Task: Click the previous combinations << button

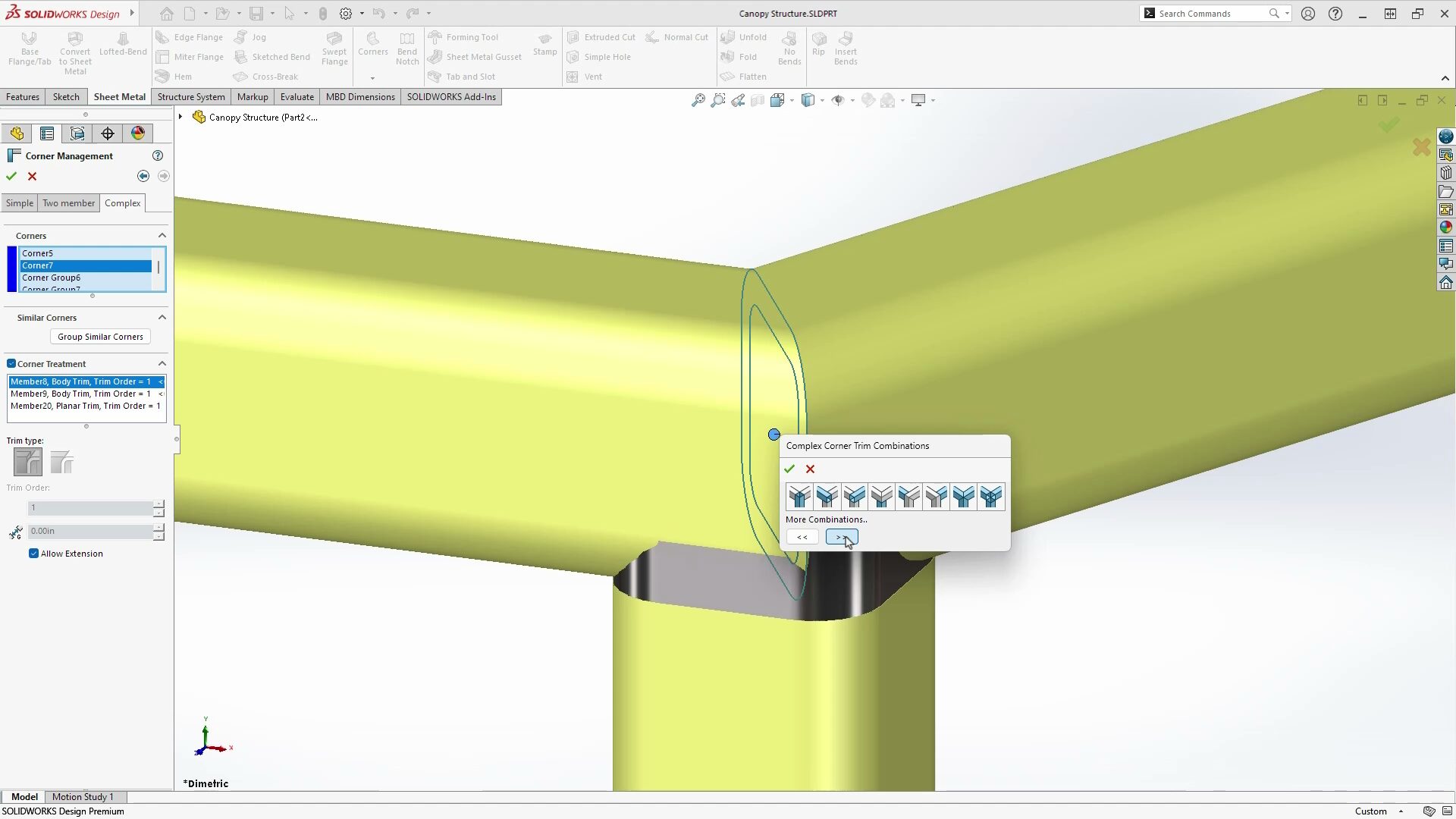Action: click(x=802, y=537)
